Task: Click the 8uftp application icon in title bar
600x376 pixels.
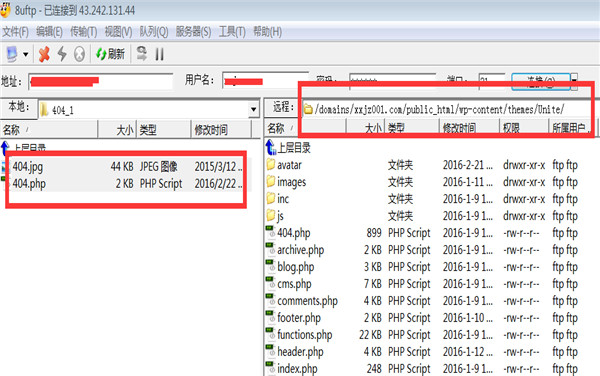Action: point(5,10)
